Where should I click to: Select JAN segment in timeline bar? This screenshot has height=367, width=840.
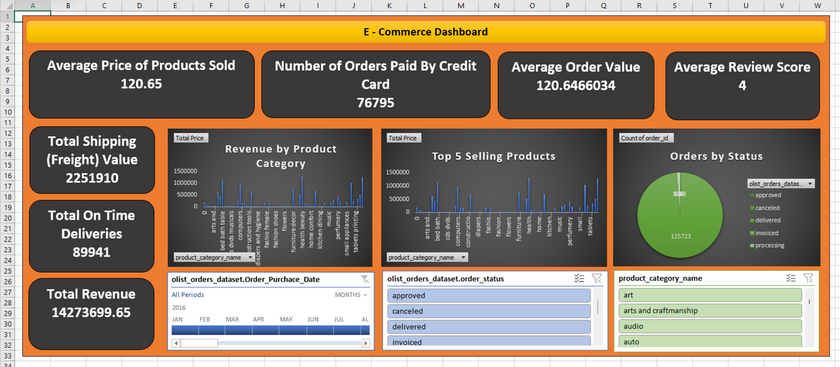(x=185, y=330)
